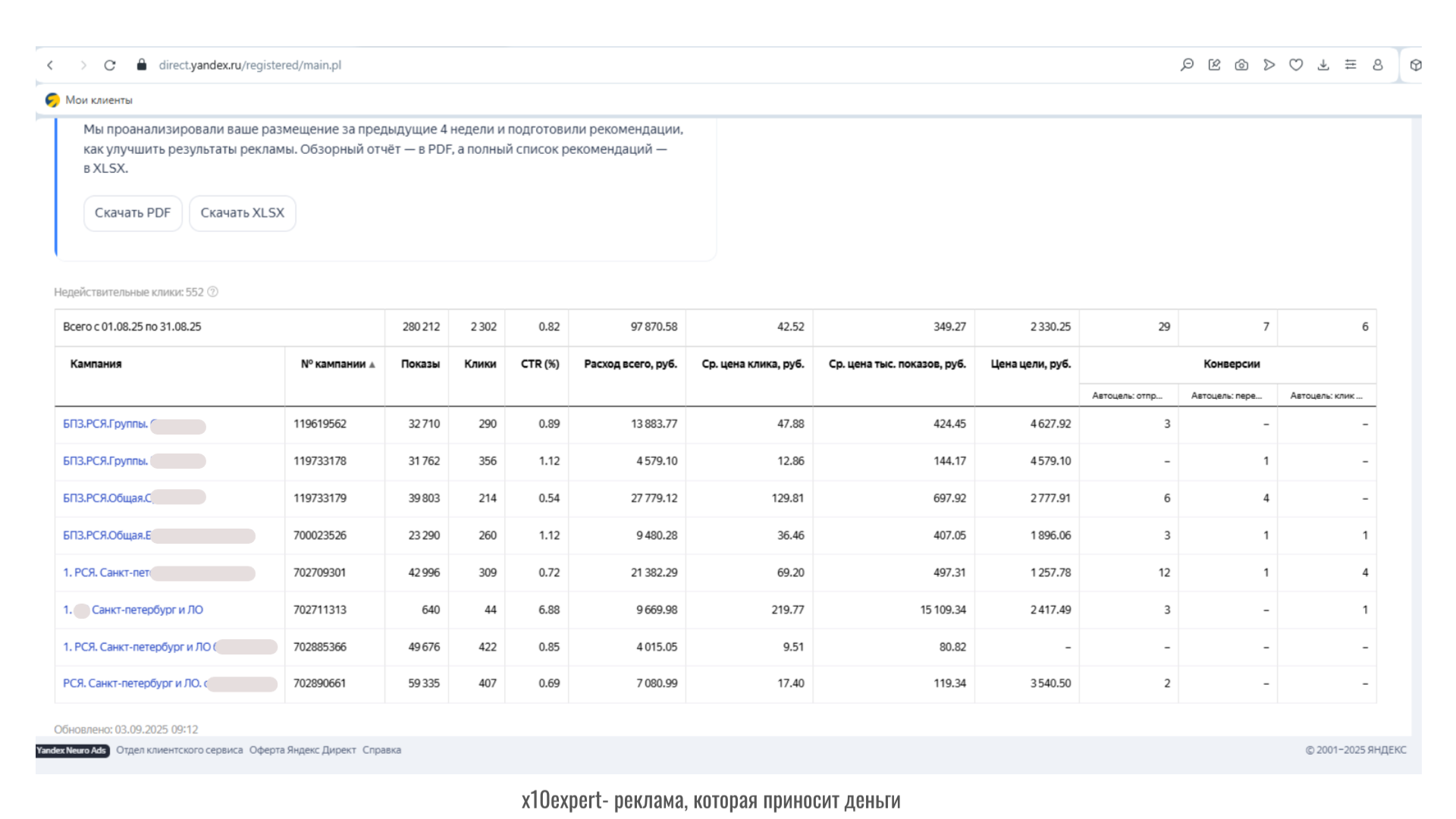This screenshot has width=1456, height=819.
Task: Open the browser profile account icon
Action: tap(1378, 65)
